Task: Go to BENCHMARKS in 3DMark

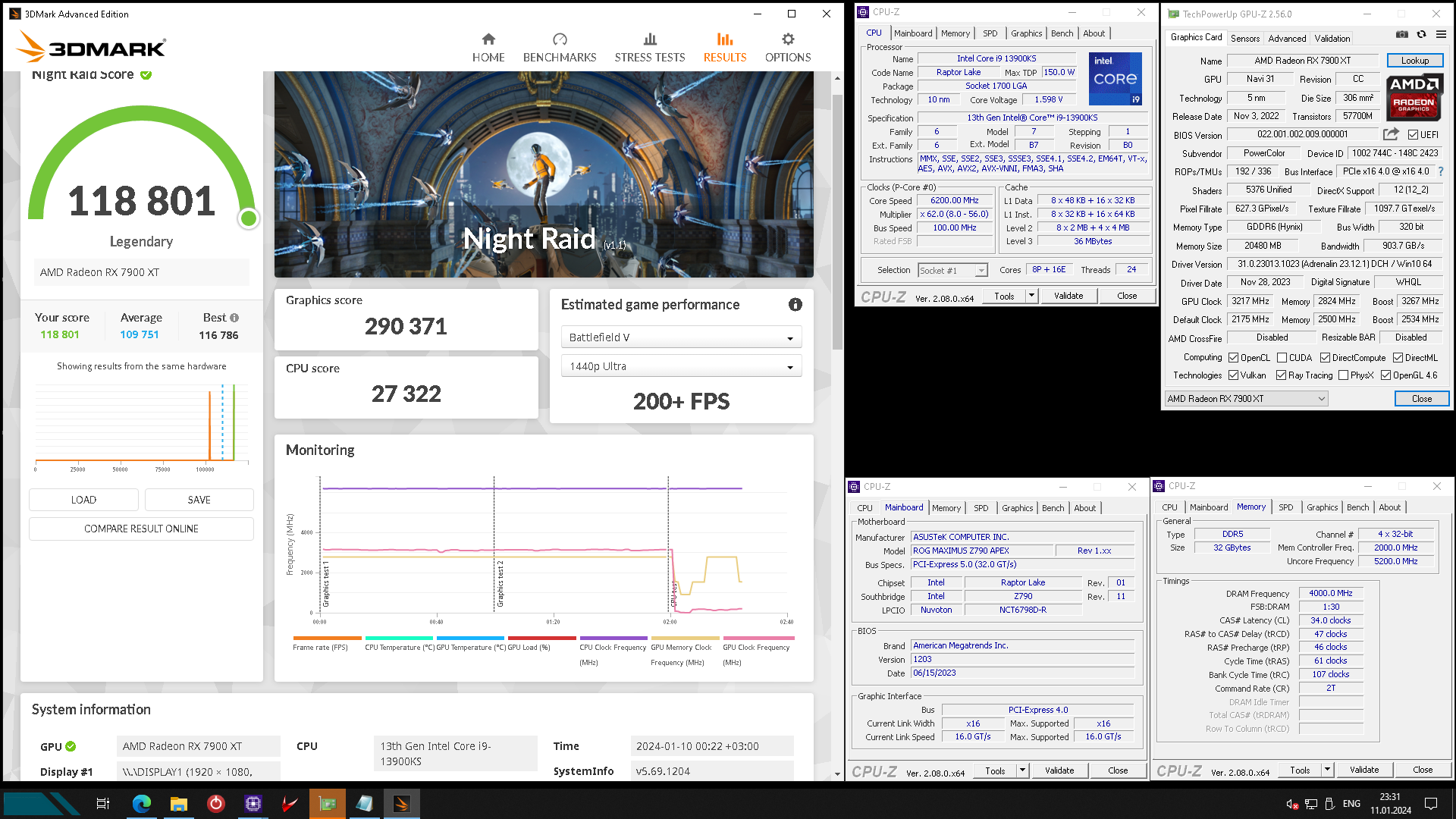Action: (x=560, y=48)
